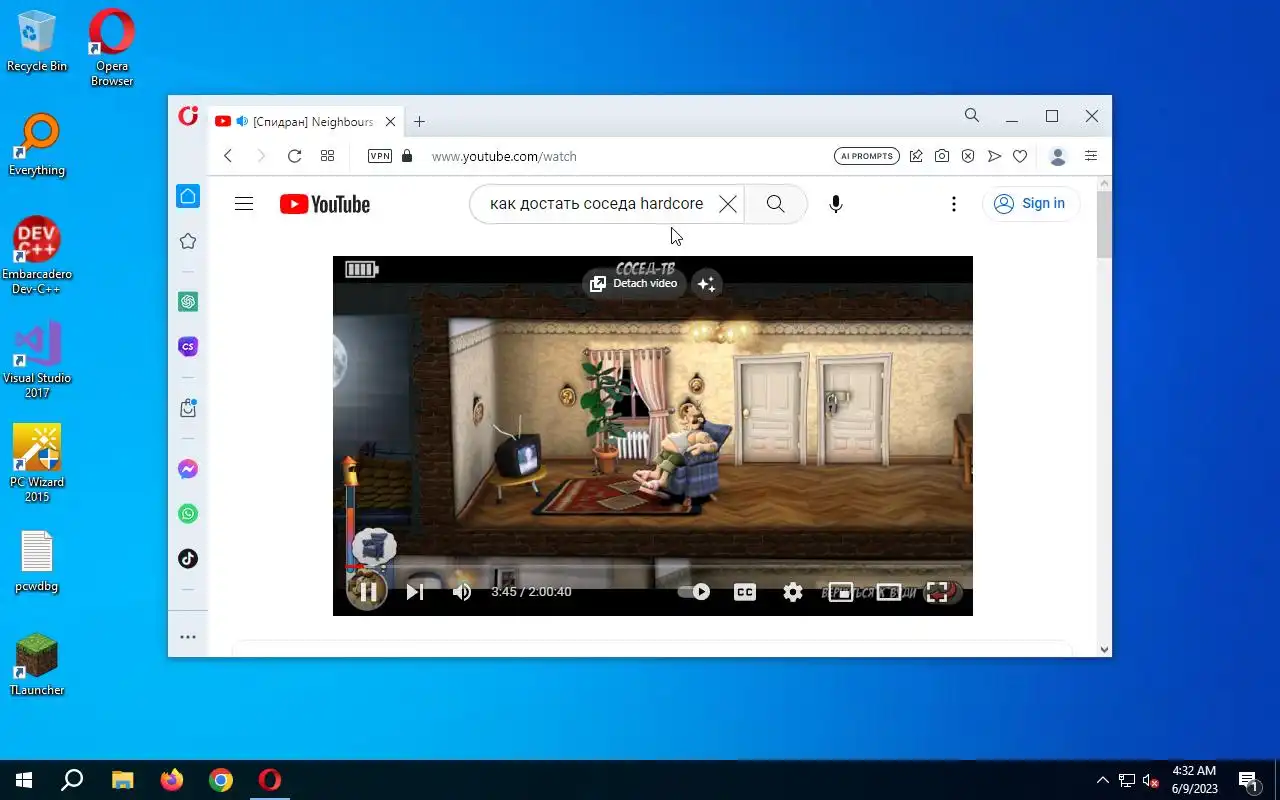Viewport: 1280px width, 800px height.
Task: Toggle closed captions CC button
Action: click(x=745, y=592)
